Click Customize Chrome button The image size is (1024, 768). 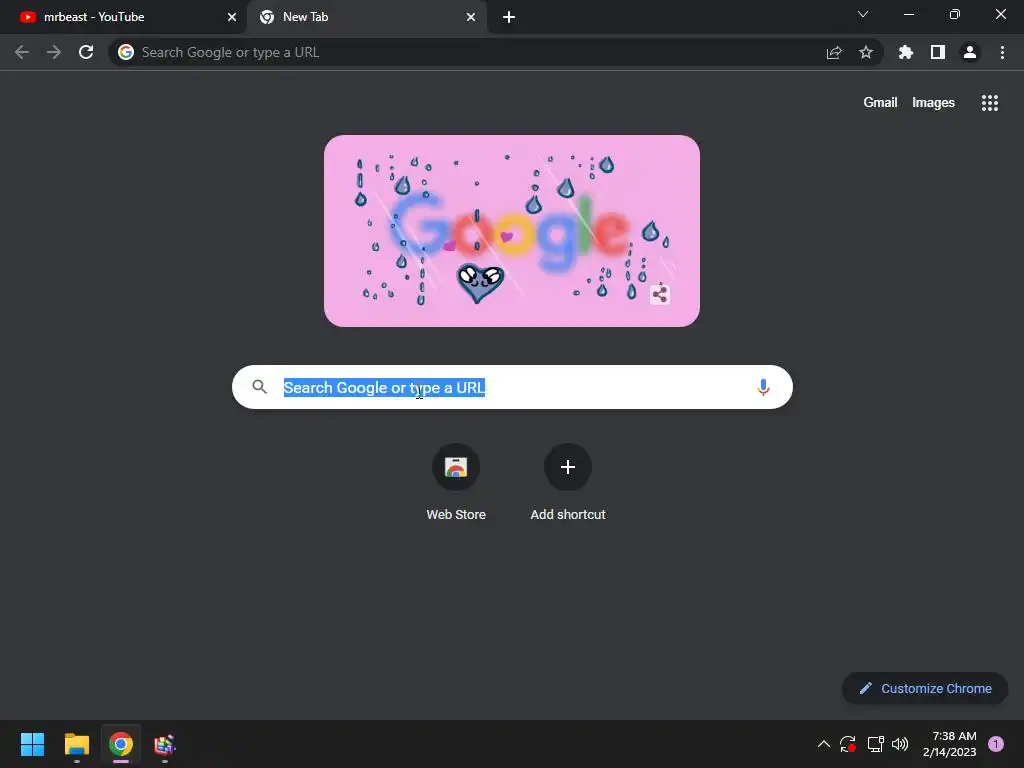925,688
